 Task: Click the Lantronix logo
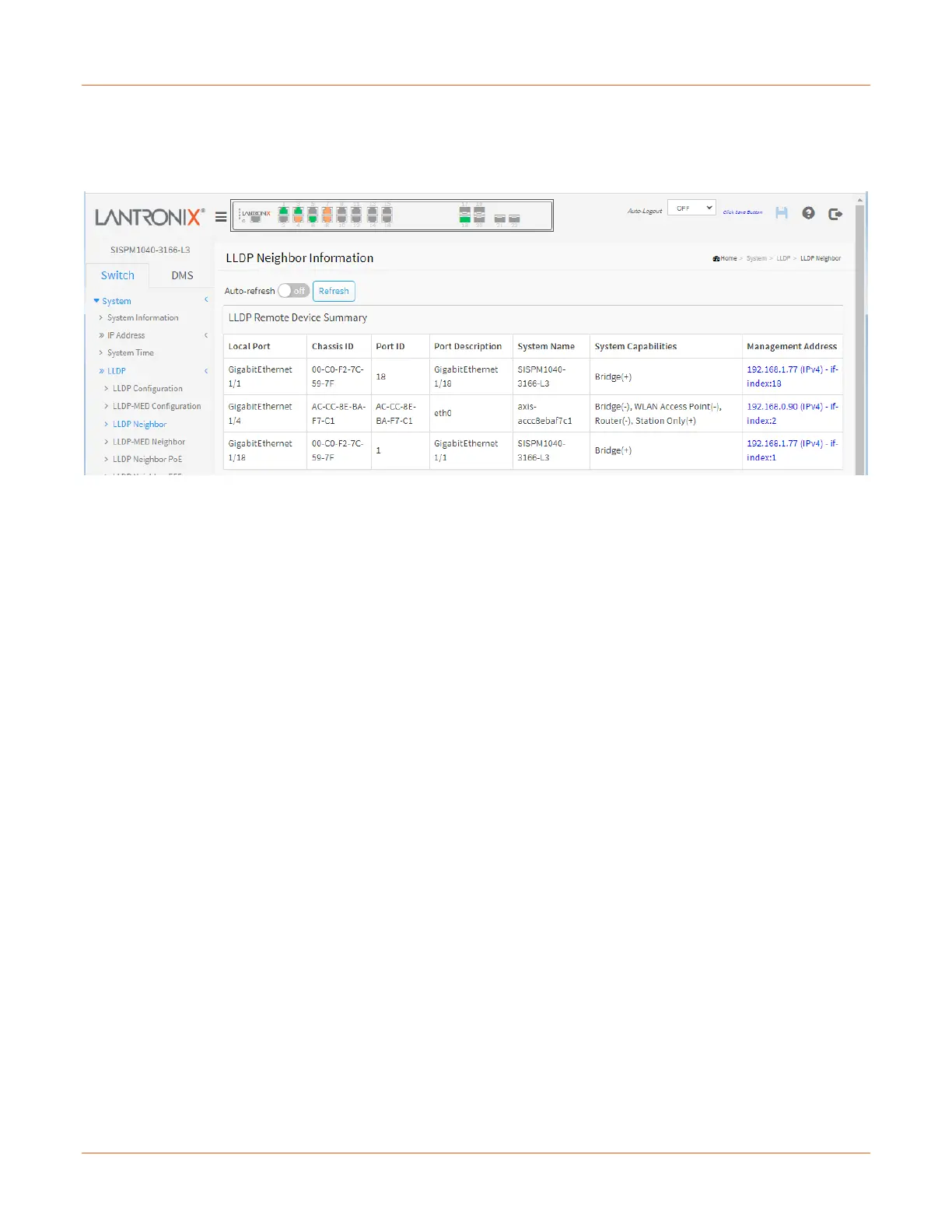(149, 217)
